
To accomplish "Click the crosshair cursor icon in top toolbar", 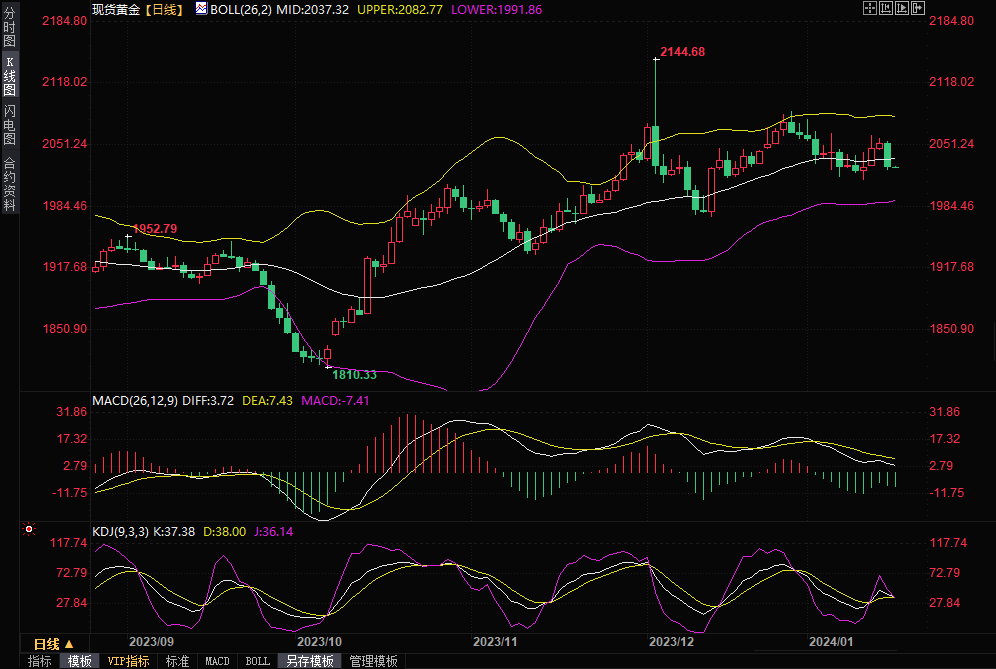I will [x=869, y=8].
